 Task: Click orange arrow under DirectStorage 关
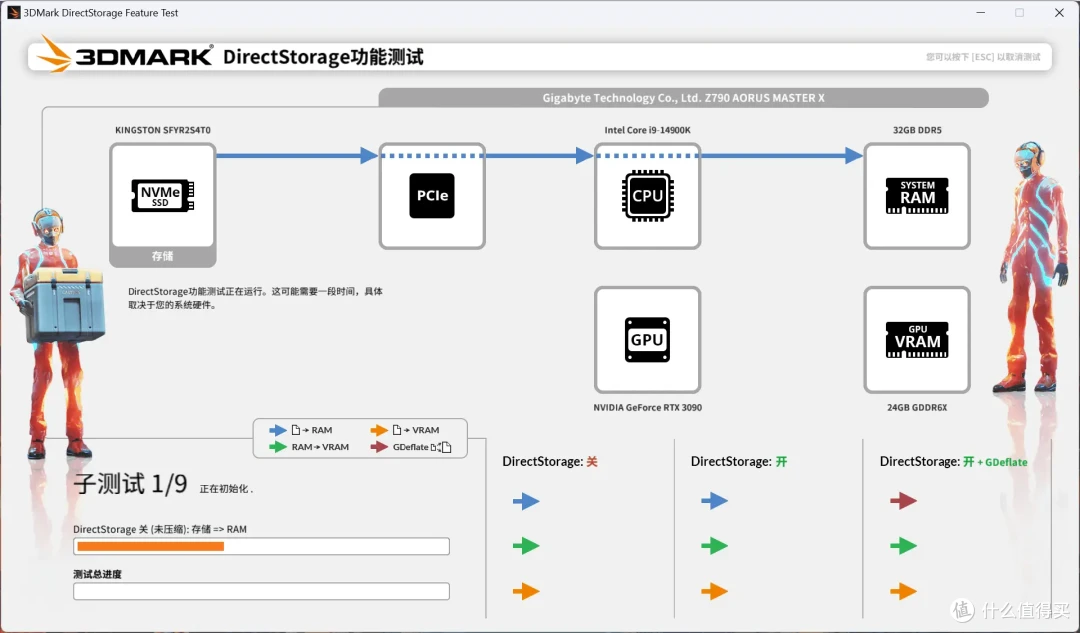tap(526, 591)
